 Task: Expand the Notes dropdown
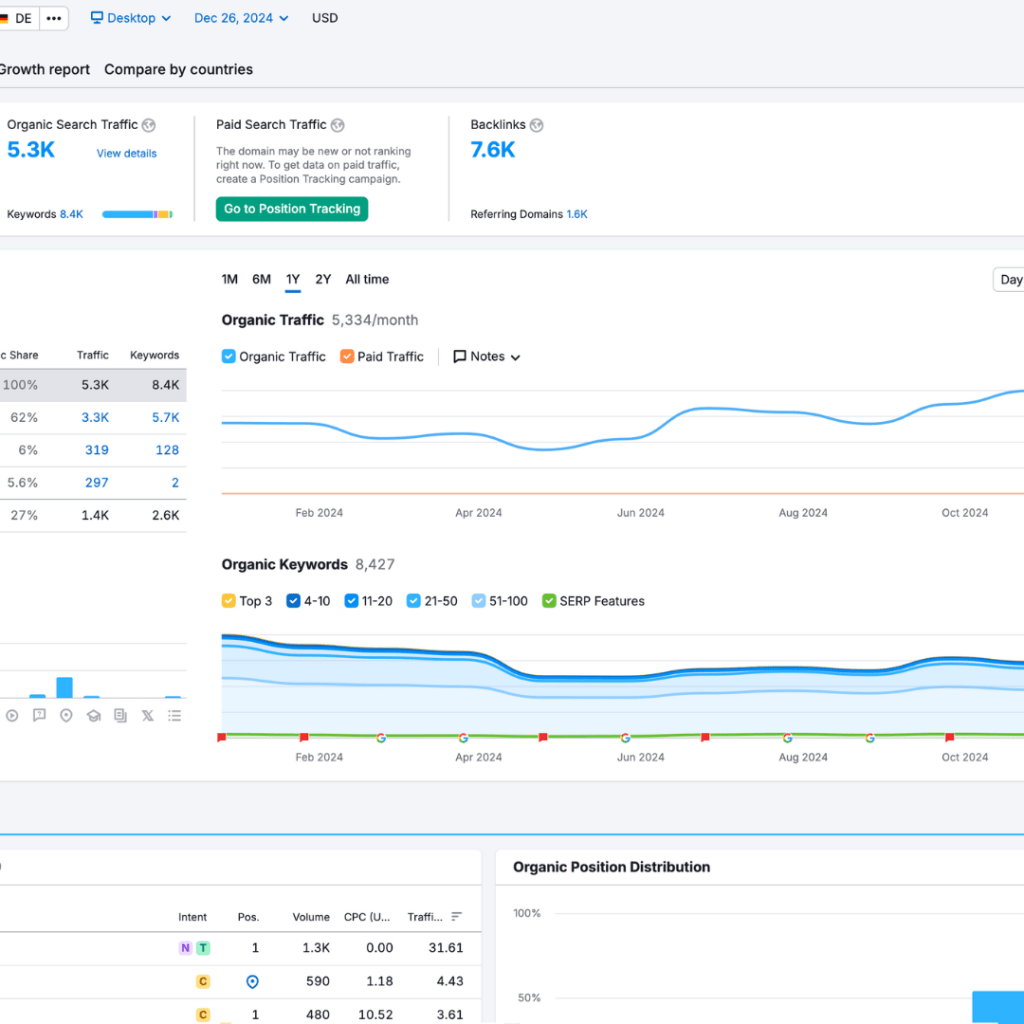pyautogui.click(x=487, y=357)
